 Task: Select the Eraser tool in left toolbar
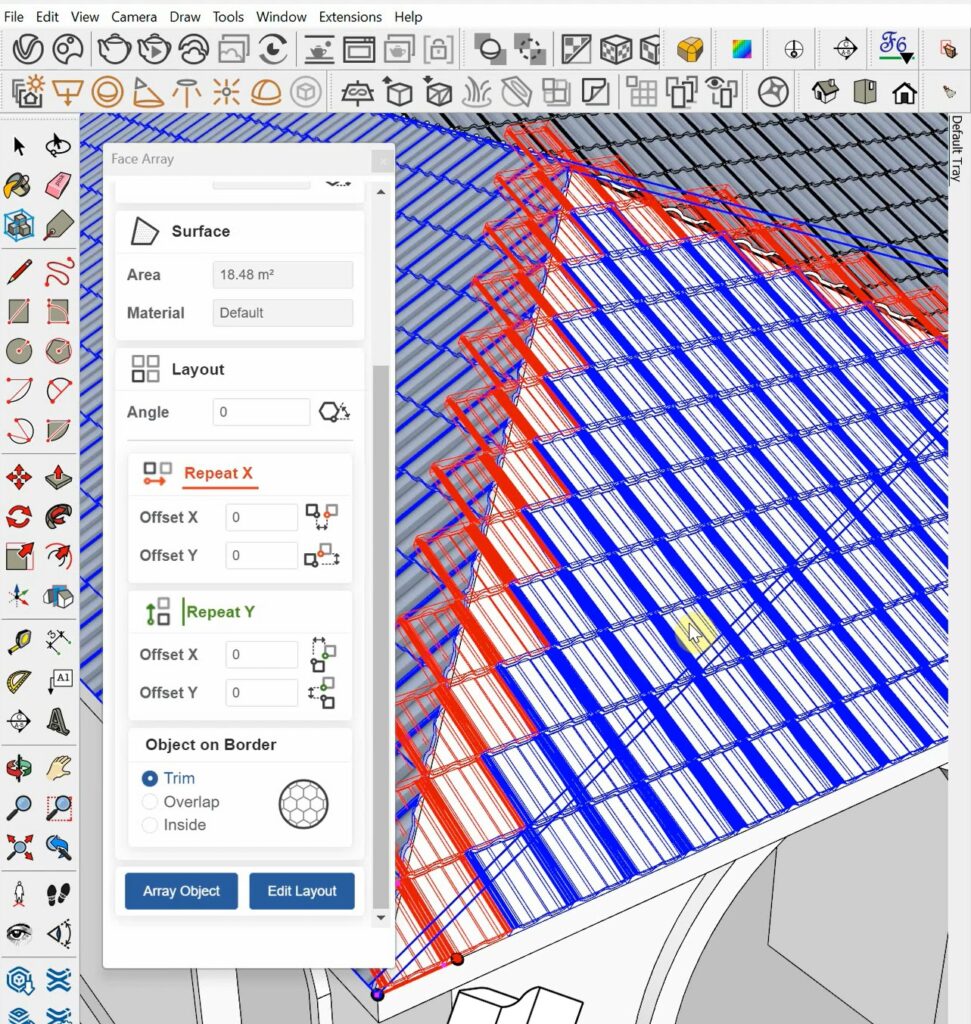[58, 185]
